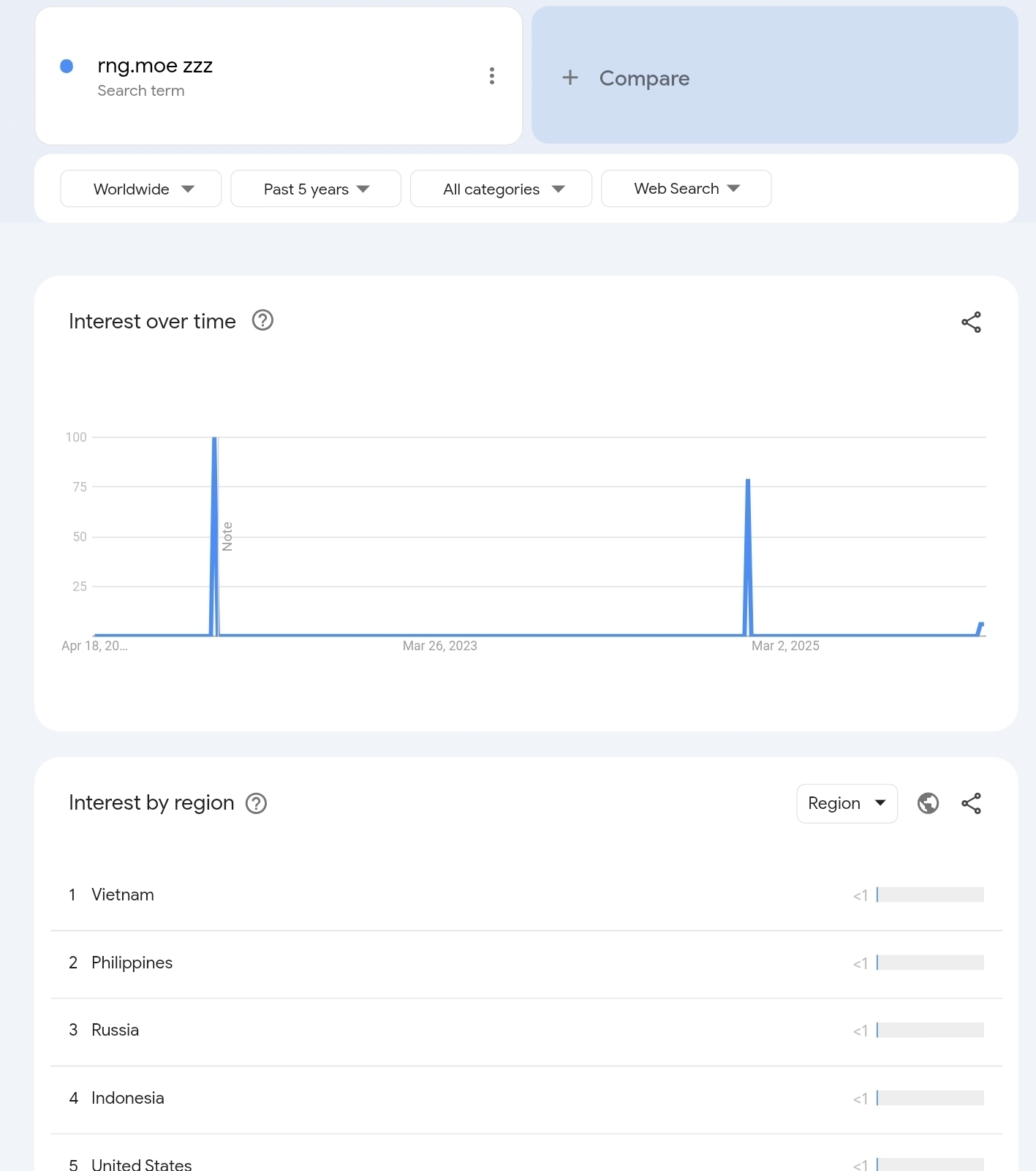Open help for Interest by region
Image resolution: width=1036 pixels, height=1171 pixels.
point(256,804)
